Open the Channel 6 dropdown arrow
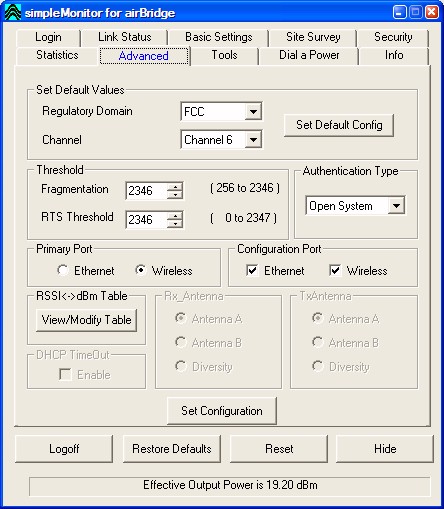This screenshot has height=509, width=444. coord(253,140)
